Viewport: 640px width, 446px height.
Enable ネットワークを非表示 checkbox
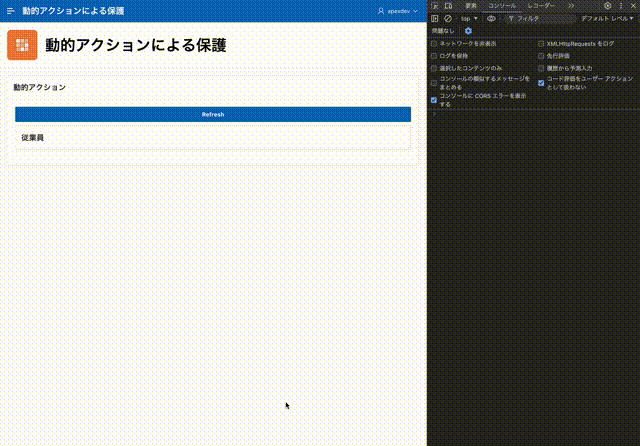434,44
